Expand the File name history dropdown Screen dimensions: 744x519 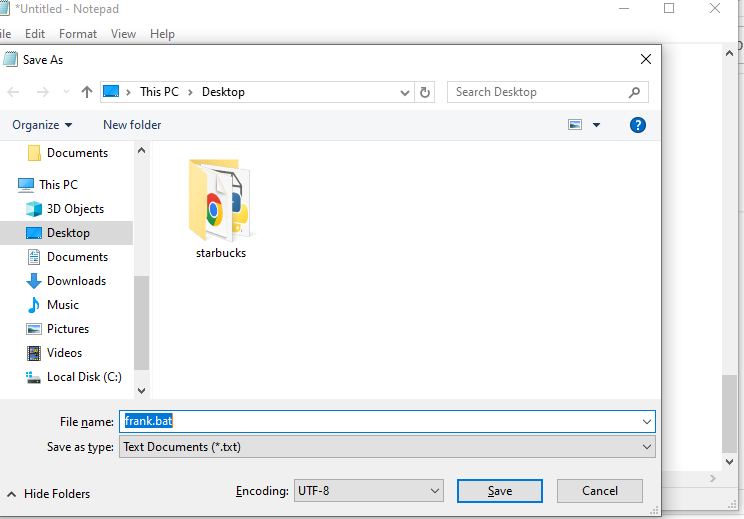point(646,421)
